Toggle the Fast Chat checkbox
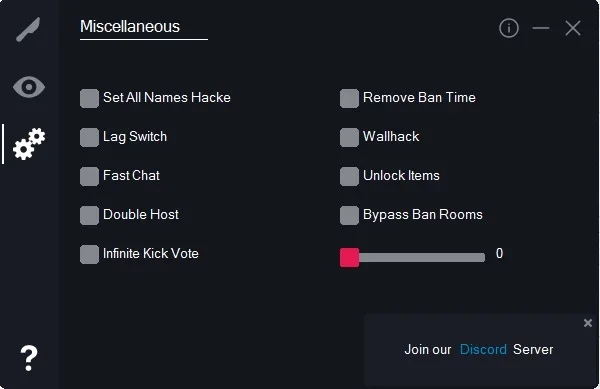The image size is (600, 389). tap(90, 176)
